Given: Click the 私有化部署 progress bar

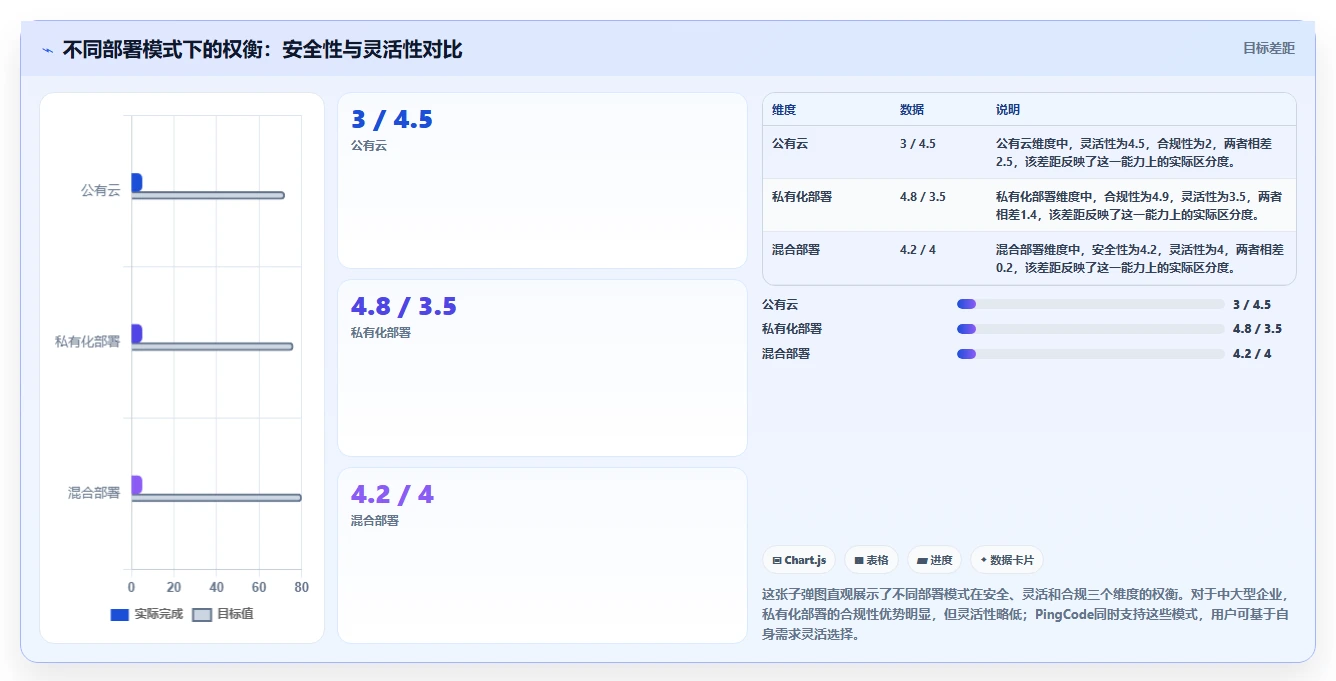Looking at the screenshot, I should pyautogui.click(x=1090, y=328).
